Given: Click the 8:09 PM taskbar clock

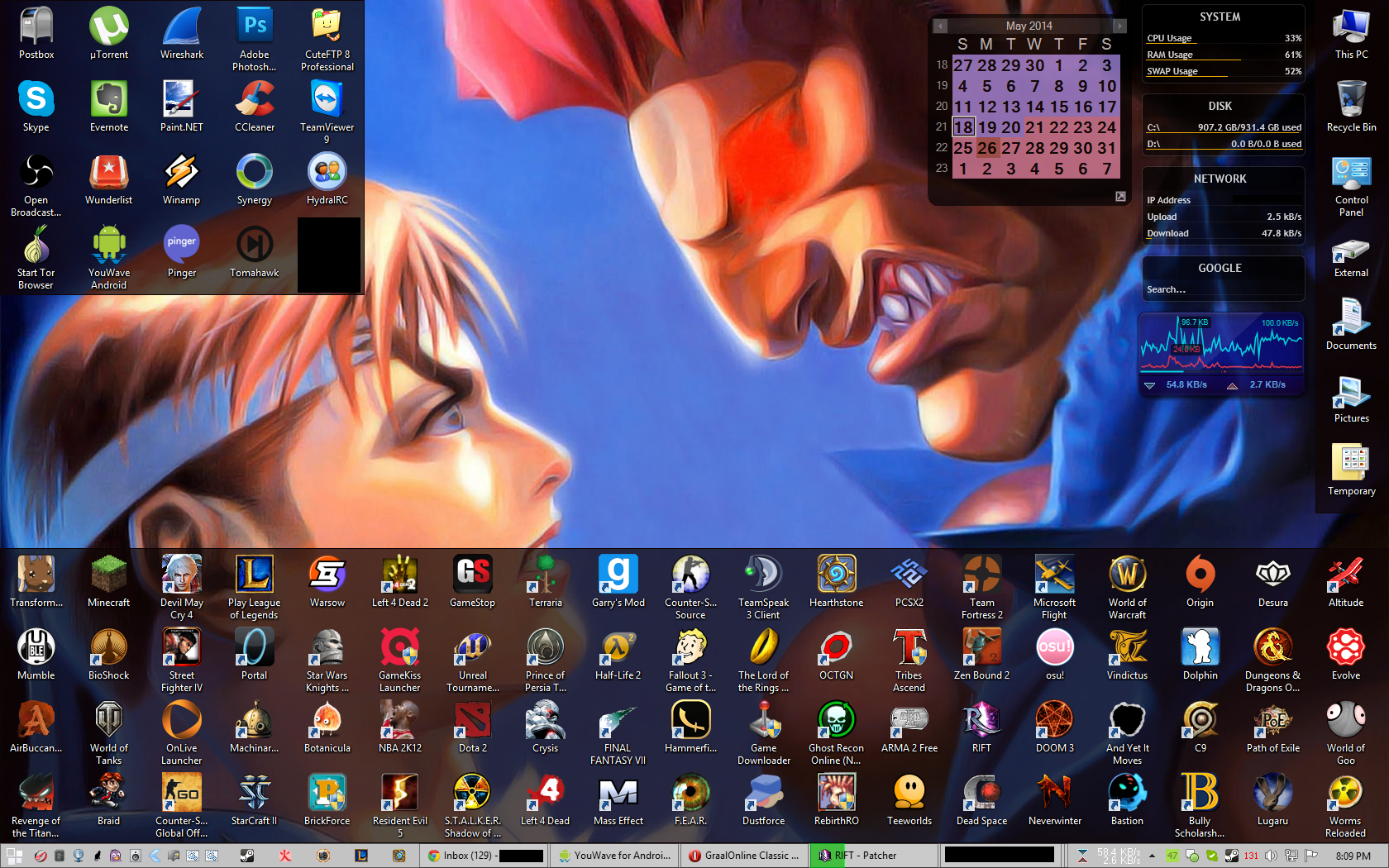Looking at the screenshot, I should 1353,856.
